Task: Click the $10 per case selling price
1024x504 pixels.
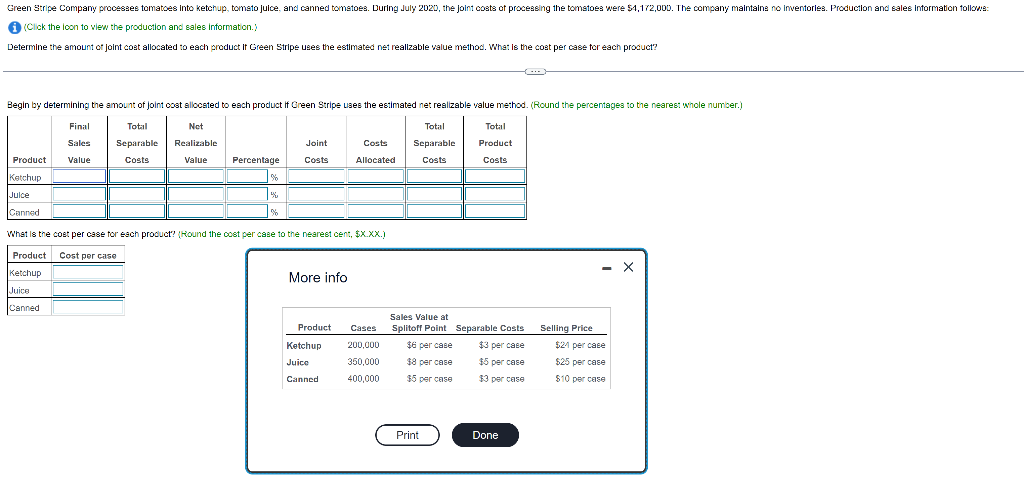Action: 580,379
